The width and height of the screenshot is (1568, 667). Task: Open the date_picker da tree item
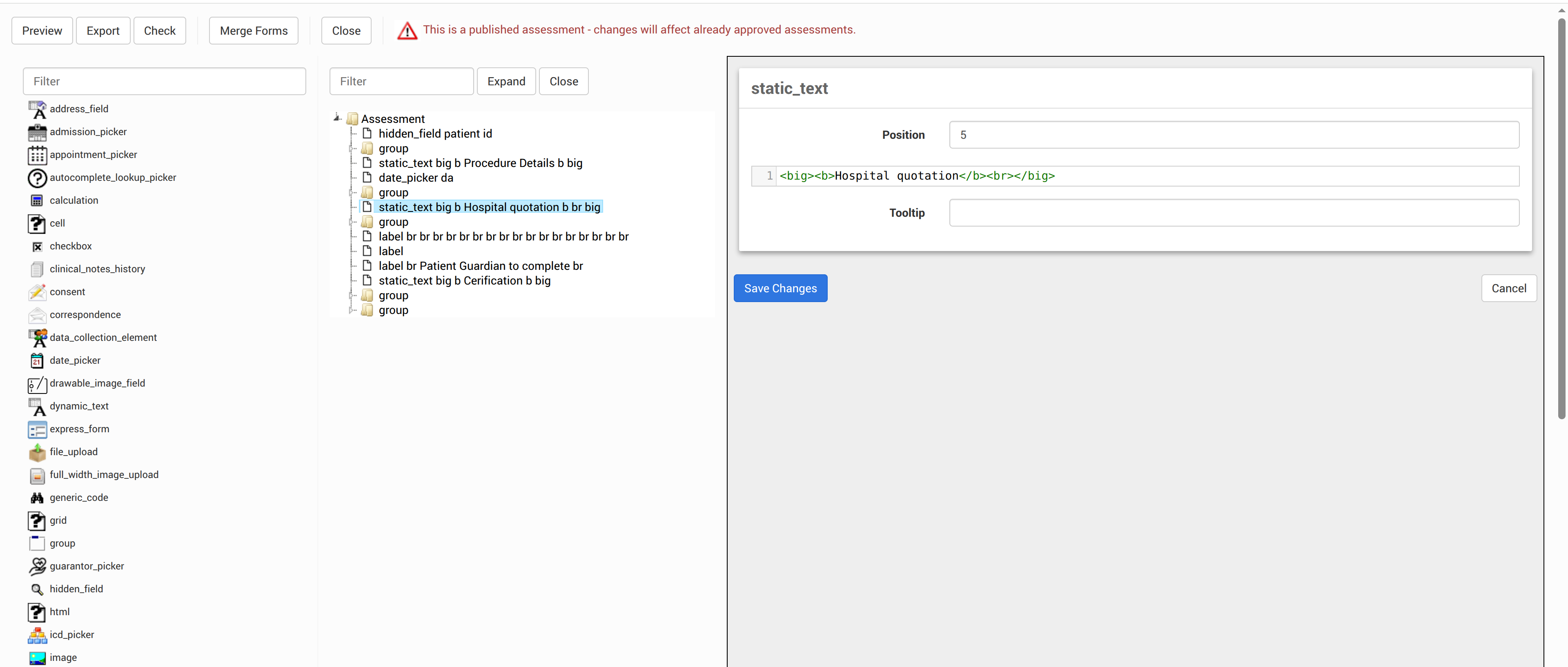point(415,178)
